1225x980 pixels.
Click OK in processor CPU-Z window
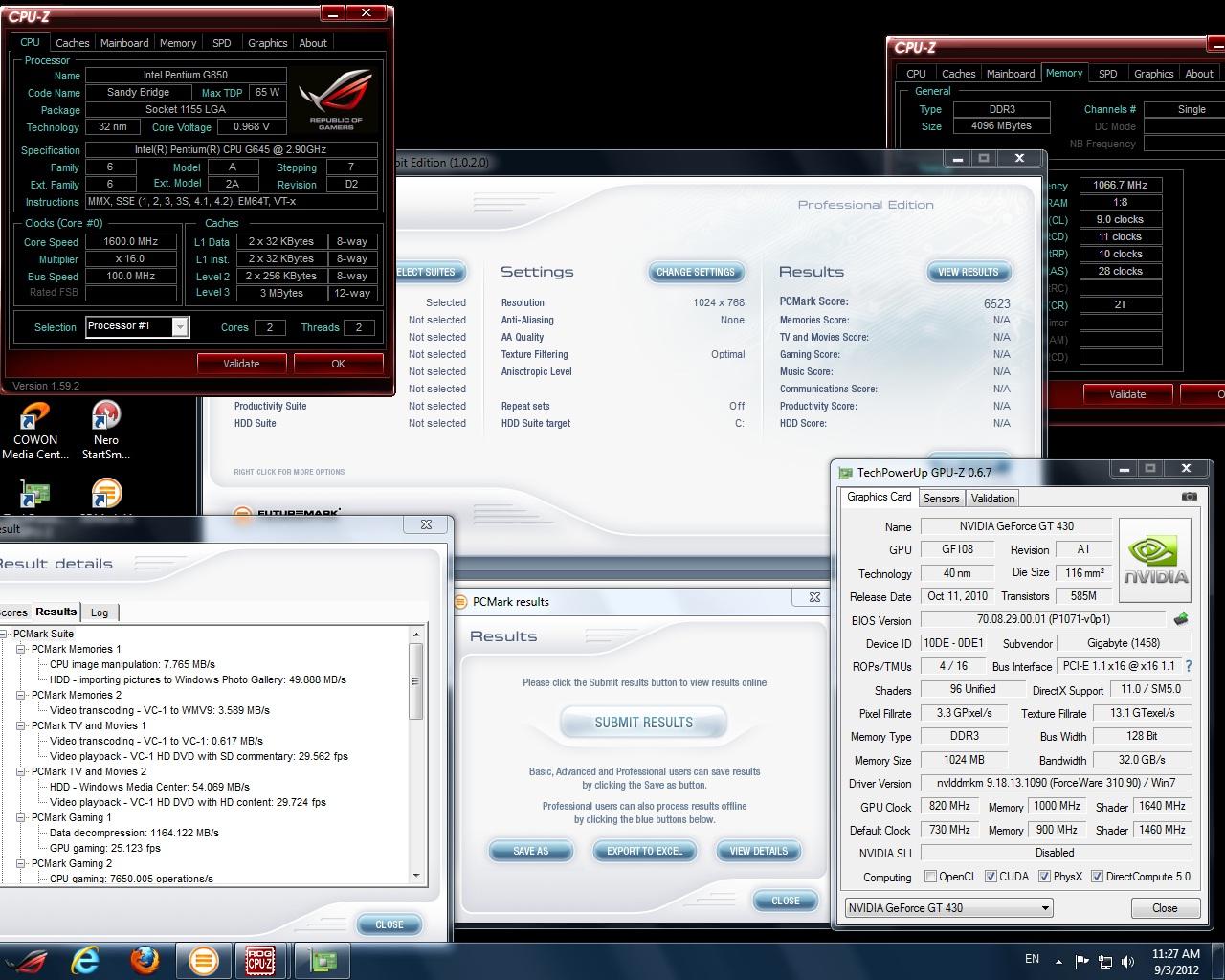pos(338,364)
